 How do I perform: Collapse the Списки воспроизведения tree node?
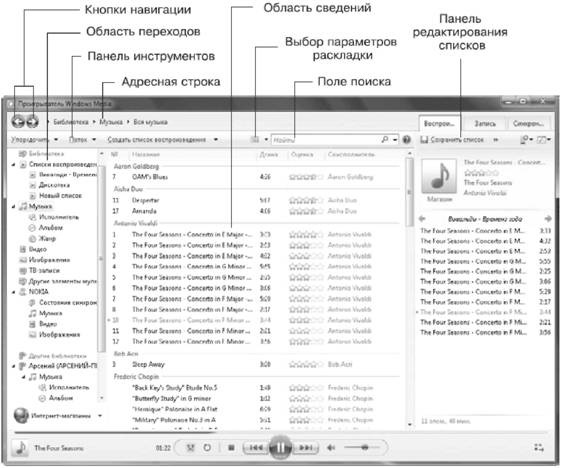click(13, 165)
